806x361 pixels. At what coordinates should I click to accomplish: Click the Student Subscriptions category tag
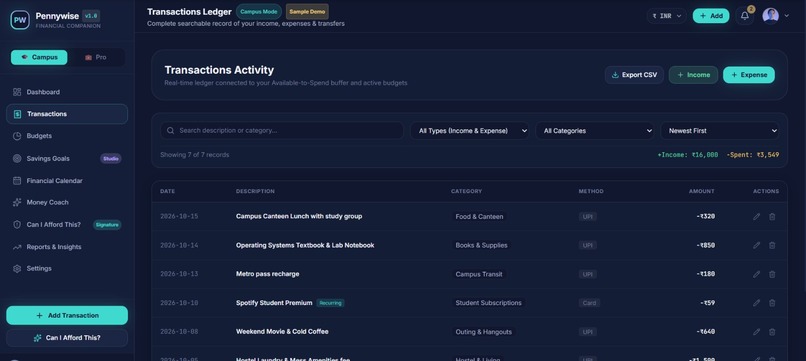[488, 303]
